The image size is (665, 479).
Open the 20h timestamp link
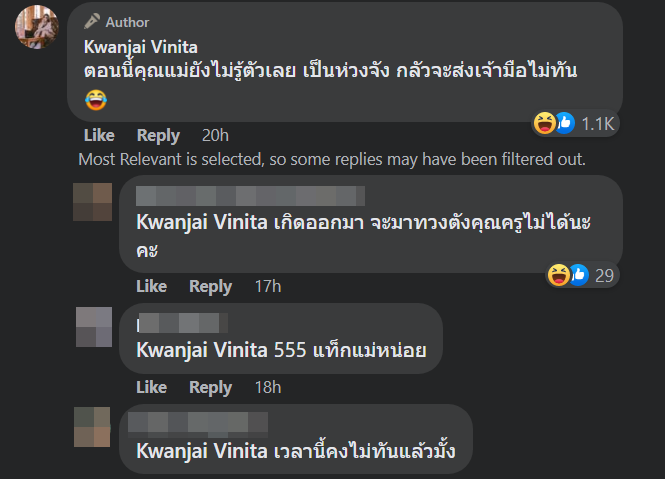point(214,135)
